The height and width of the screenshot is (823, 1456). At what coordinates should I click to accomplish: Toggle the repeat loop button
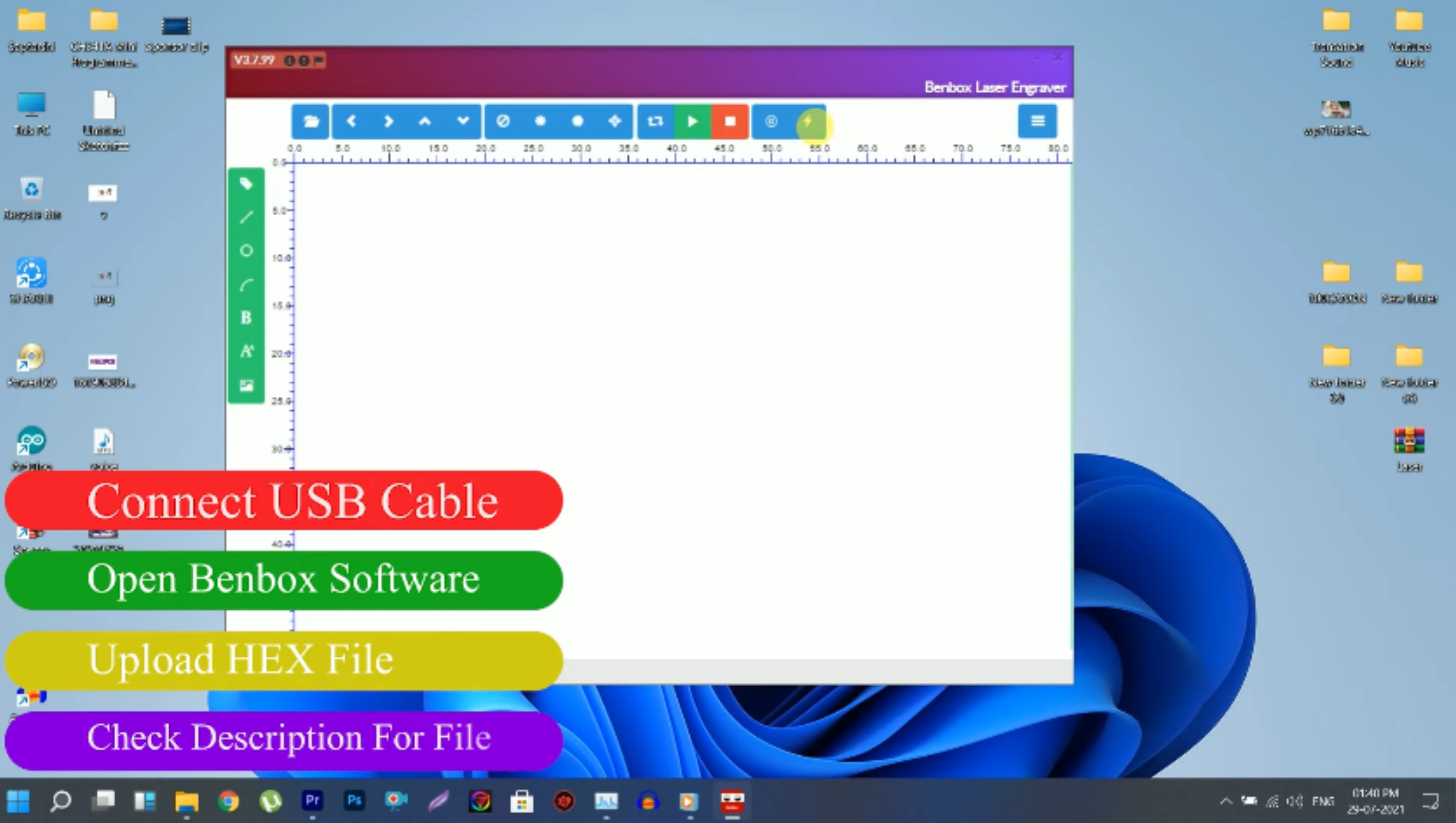coord(655,122)
